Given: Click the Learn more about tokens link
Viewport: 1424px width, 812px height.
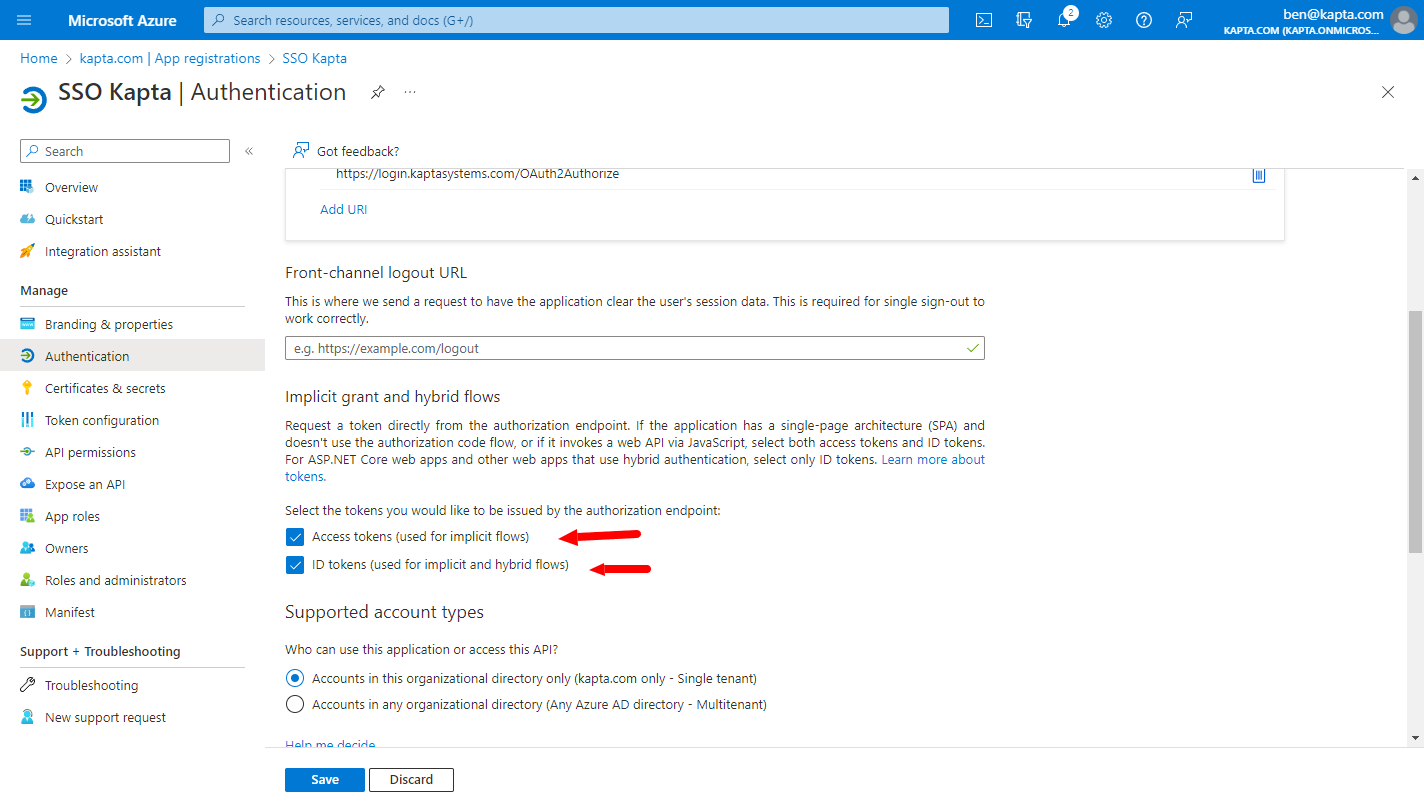Looking at the screenshot, I should point(932,459).
